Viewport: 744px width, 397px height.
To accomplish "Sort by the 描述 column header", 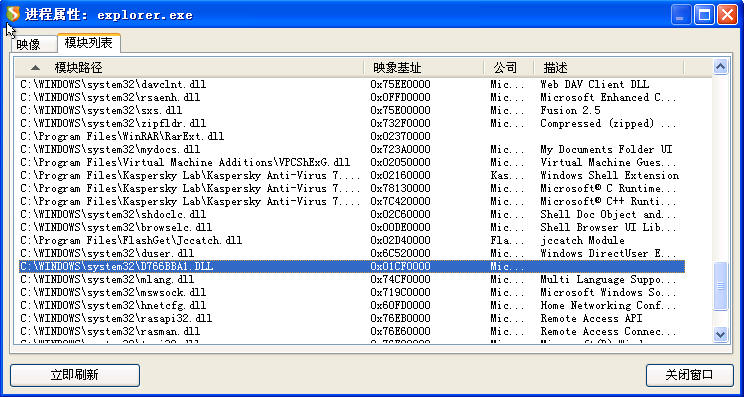I will (609, 68).
